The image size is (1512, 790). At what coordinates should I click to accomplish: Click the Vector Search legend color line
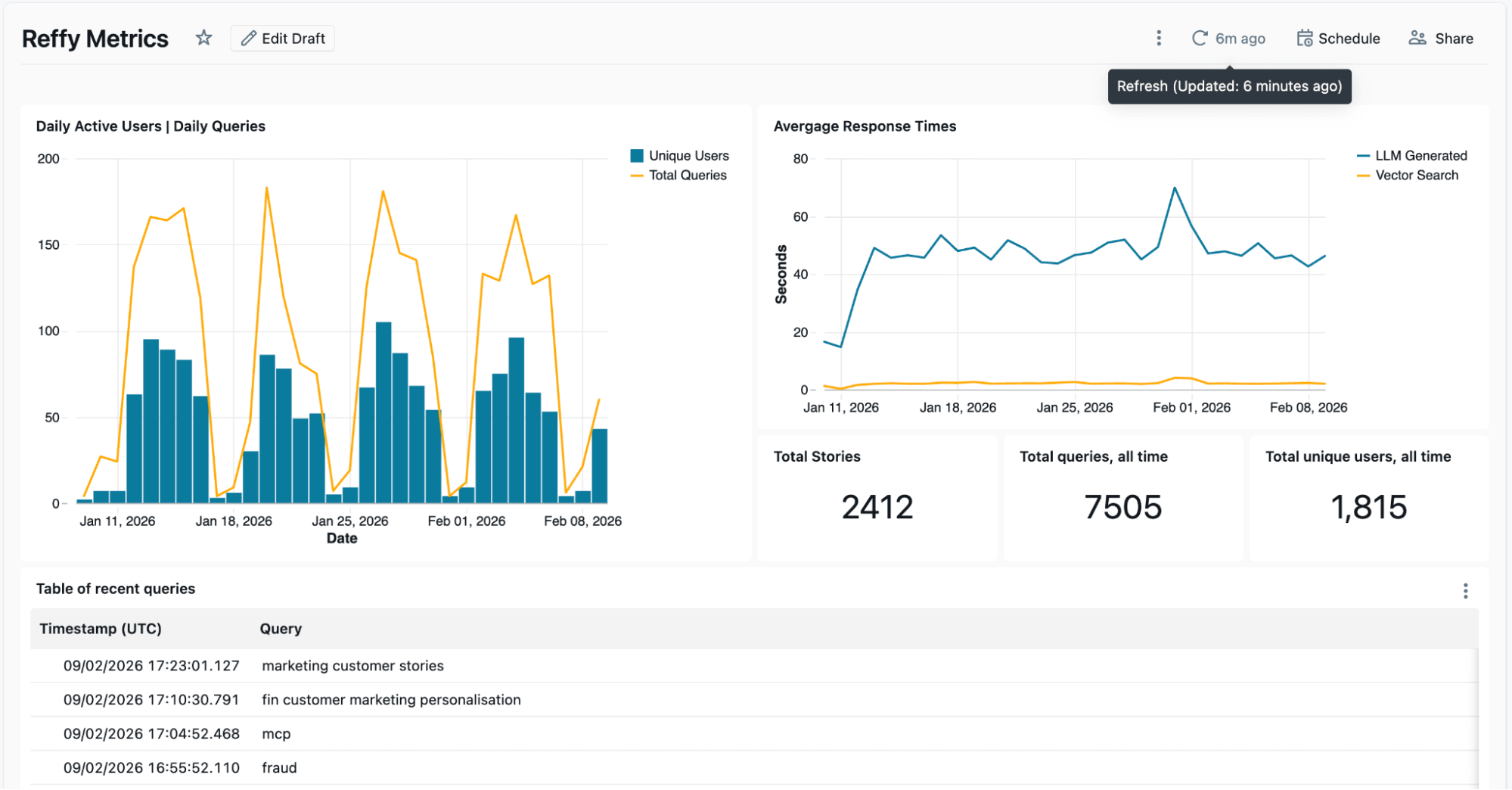(1363, 176)
